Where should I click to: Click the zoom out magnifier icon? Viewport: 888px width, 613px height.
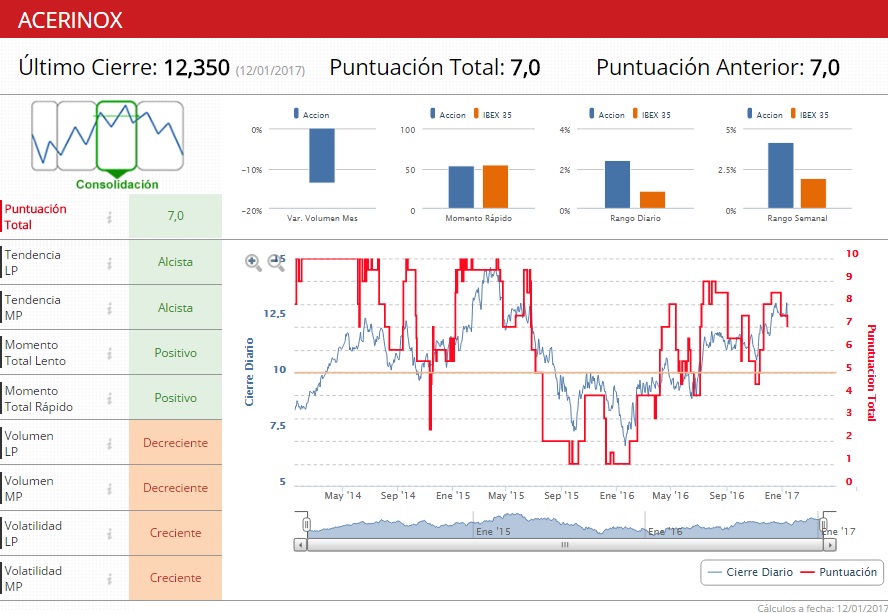click(276, 262)
